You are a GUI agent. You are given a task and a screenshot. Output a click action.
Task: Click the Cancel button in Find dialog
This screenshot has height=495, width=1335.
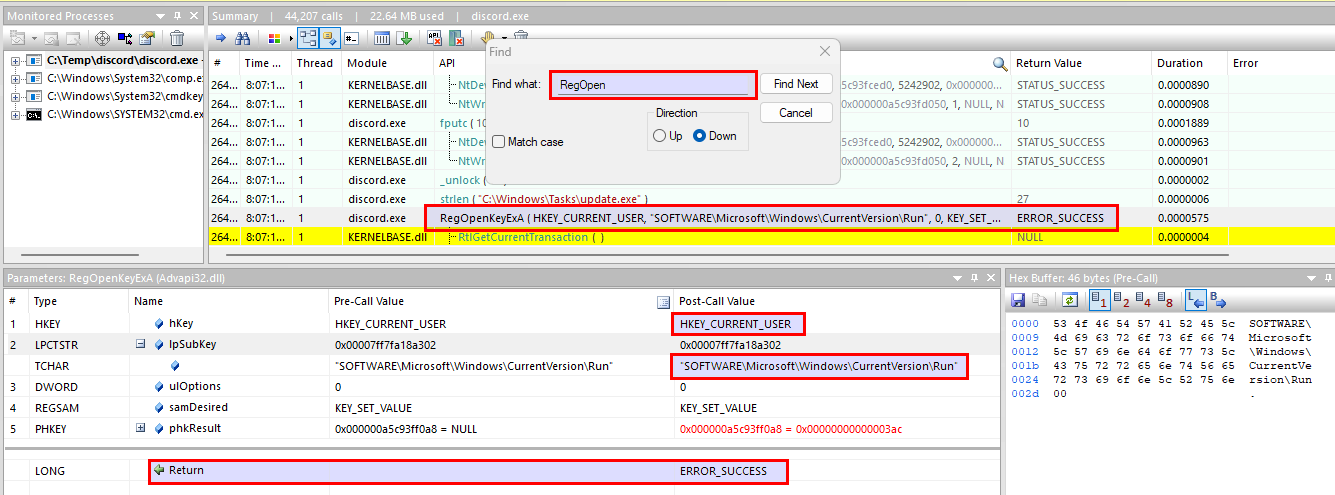click(x=796, y=112)
